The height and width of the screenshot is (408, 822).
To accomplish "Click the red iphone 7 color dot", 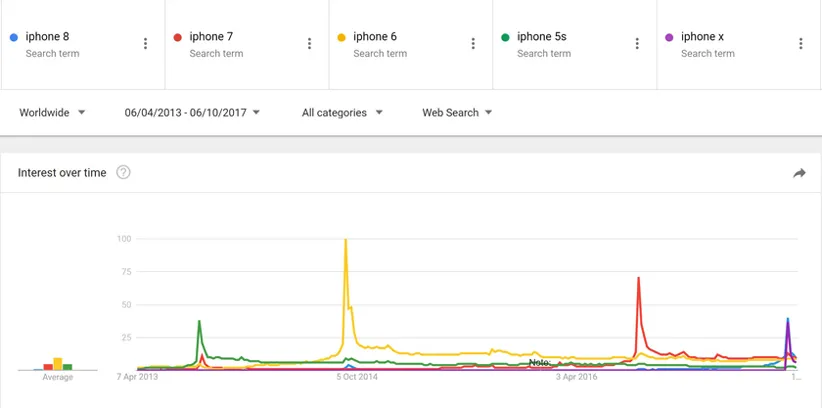I will [177, 37].
